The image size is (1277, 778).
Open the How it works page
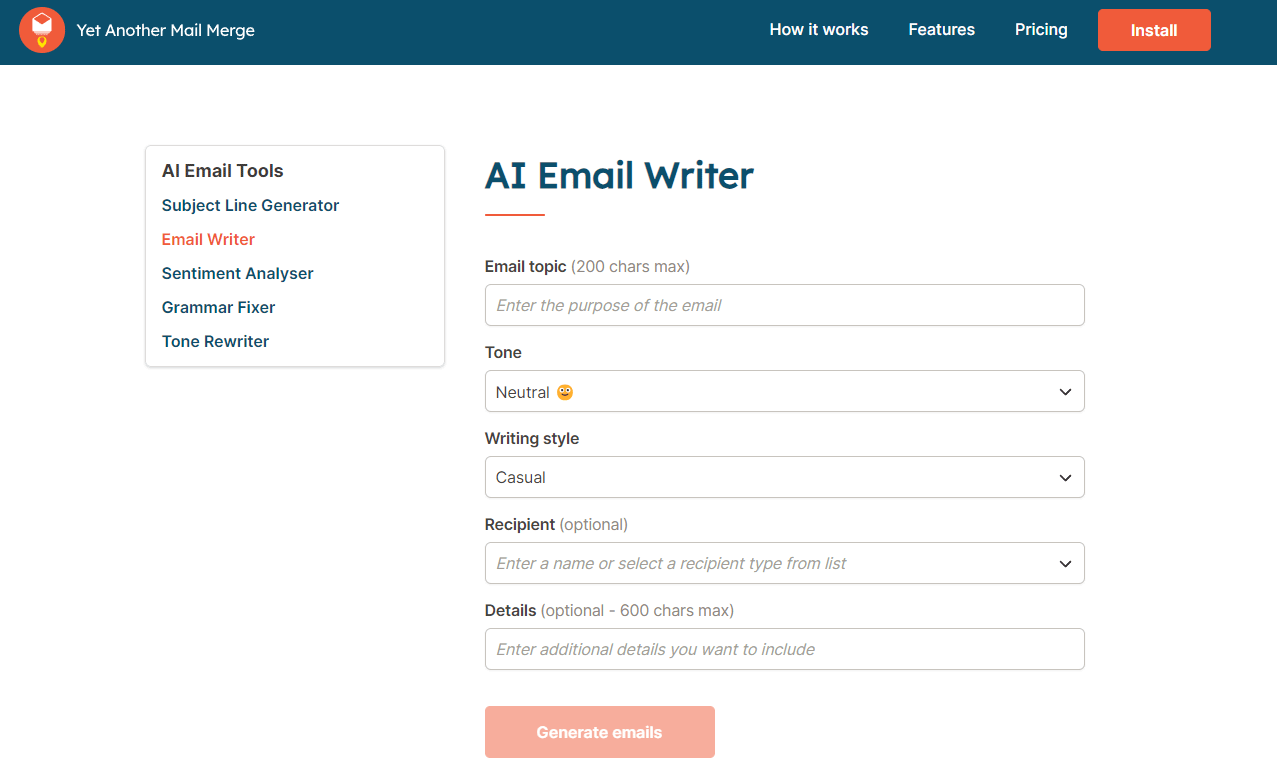tap(818, 29)
